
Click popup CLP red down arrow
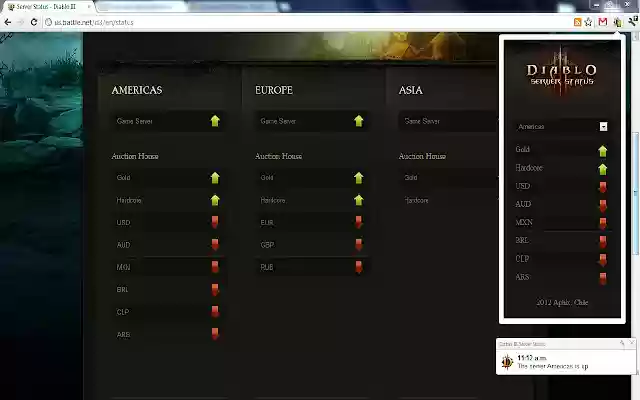(602, 260)
